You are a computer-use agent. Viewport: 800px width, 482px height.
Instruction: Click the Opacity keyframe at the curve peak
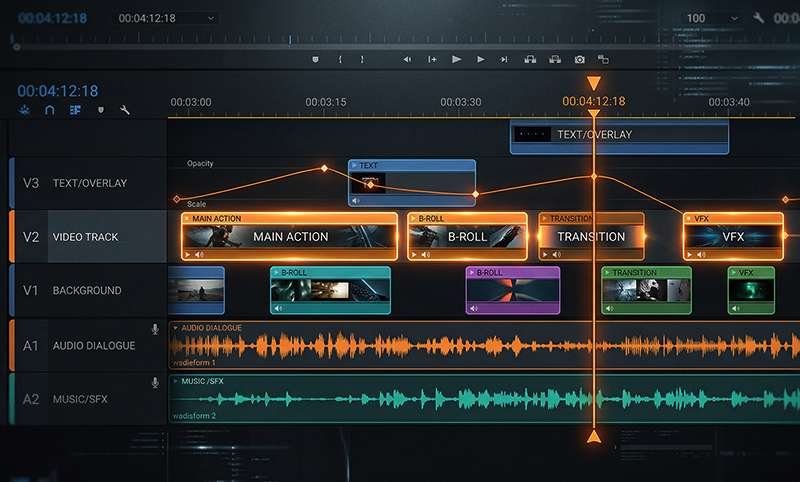tap(324, 169)
